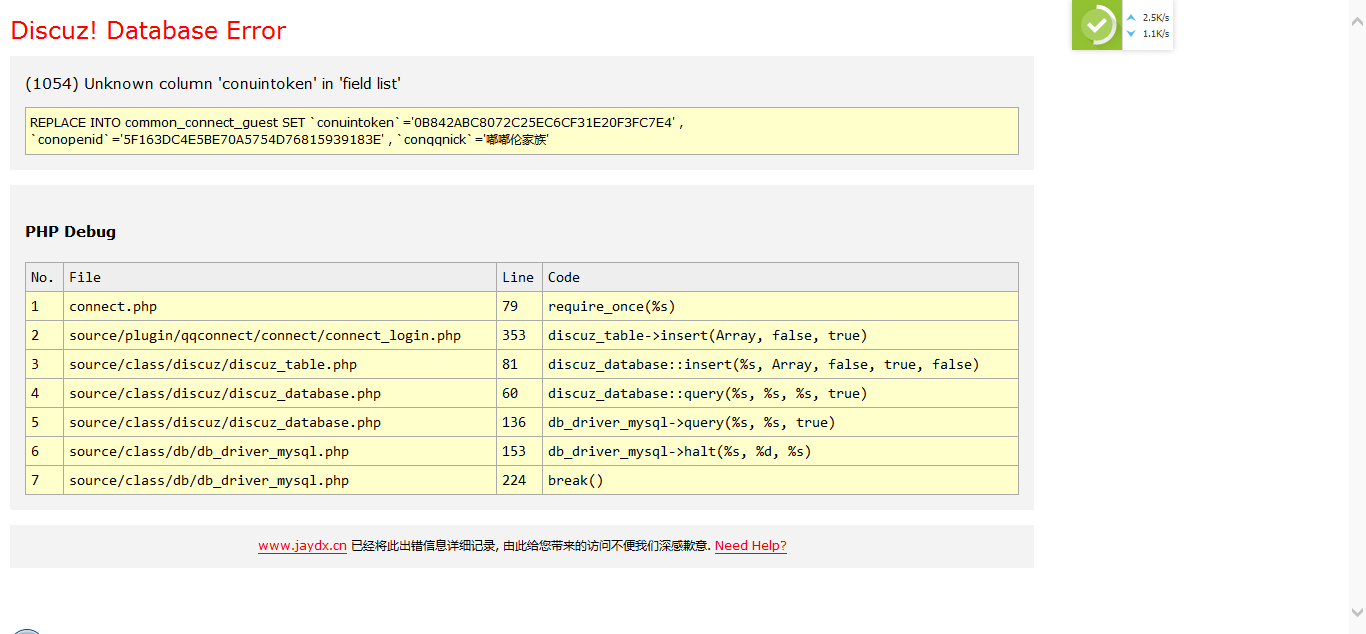The width and height of the screenshot is (1366, 634).
Task: Click the Code column header
Action: [564, 277]
